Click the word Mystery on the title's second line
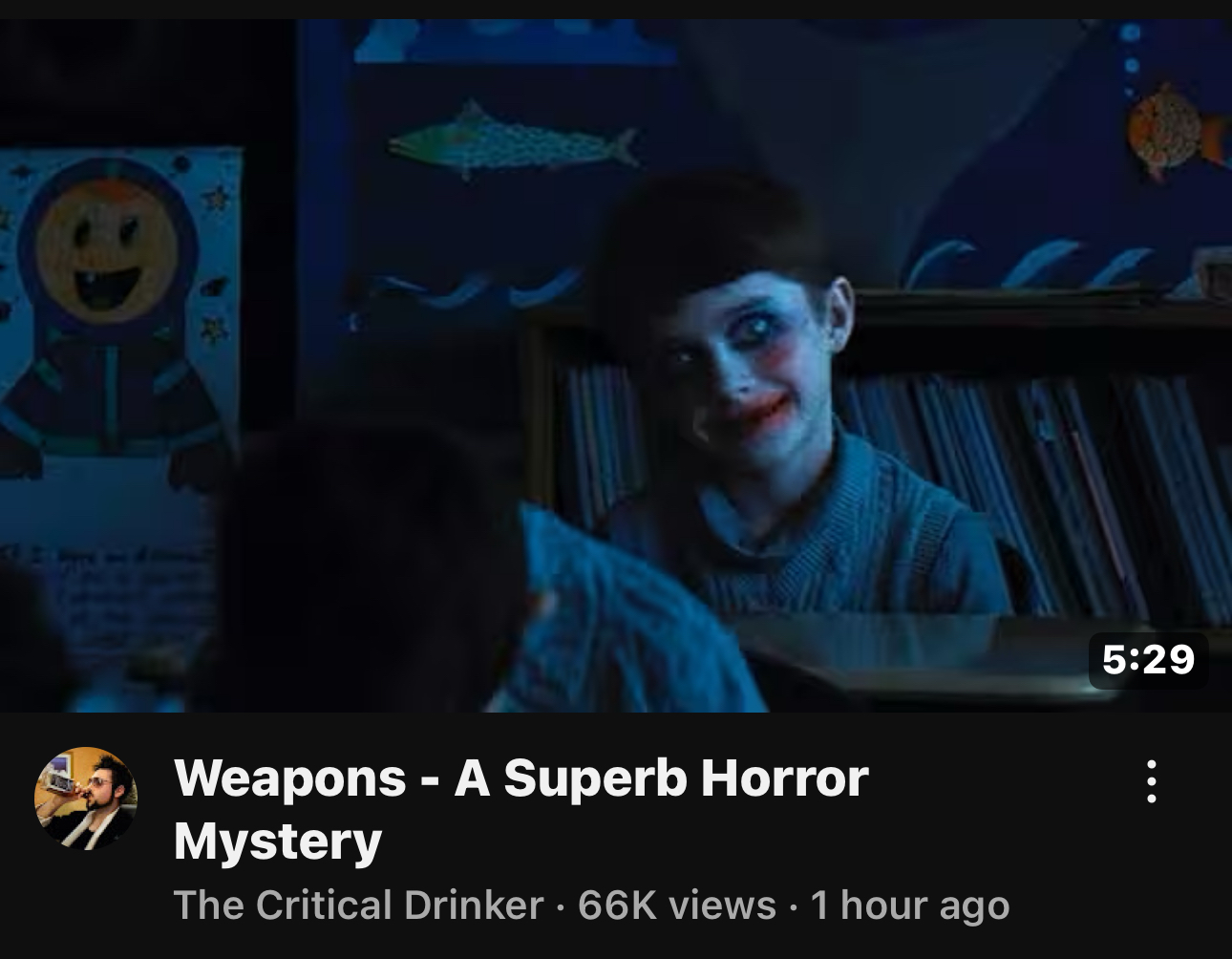1232x959 pixels. (278, 842)
